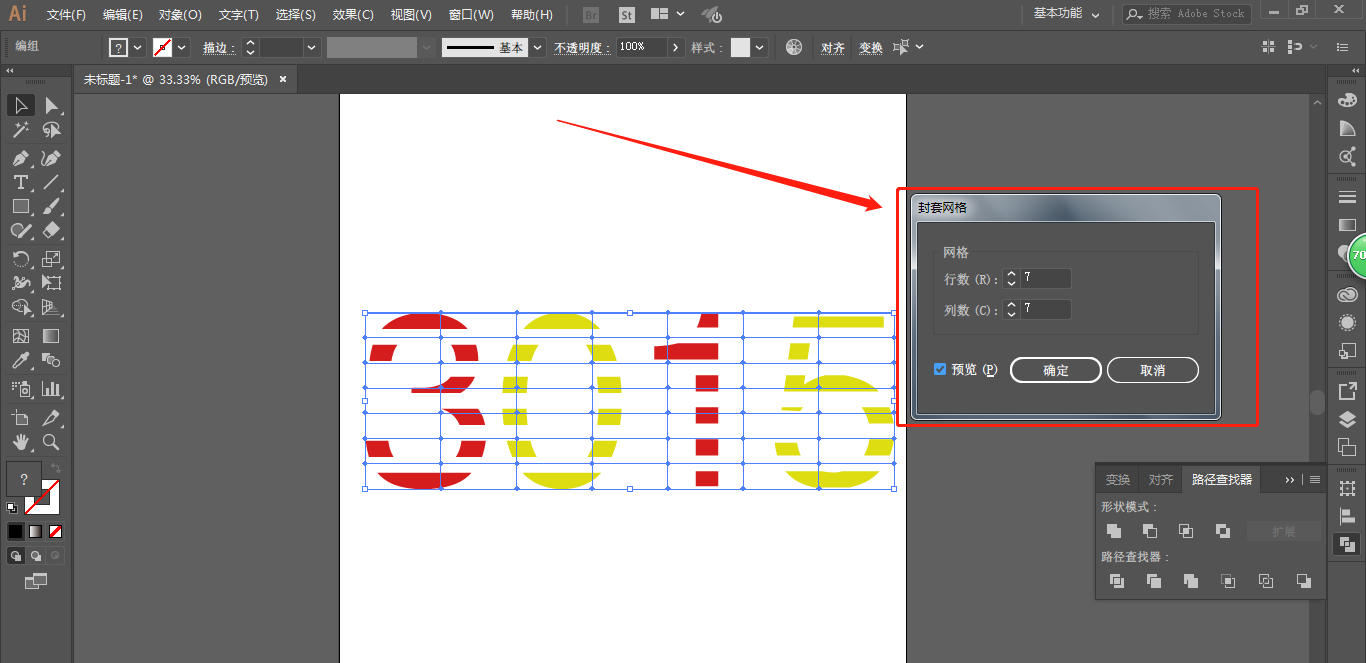Viewport: 1366px width, 663px height.
Task: Select the Zoom tool
Action: coord(52,442)
